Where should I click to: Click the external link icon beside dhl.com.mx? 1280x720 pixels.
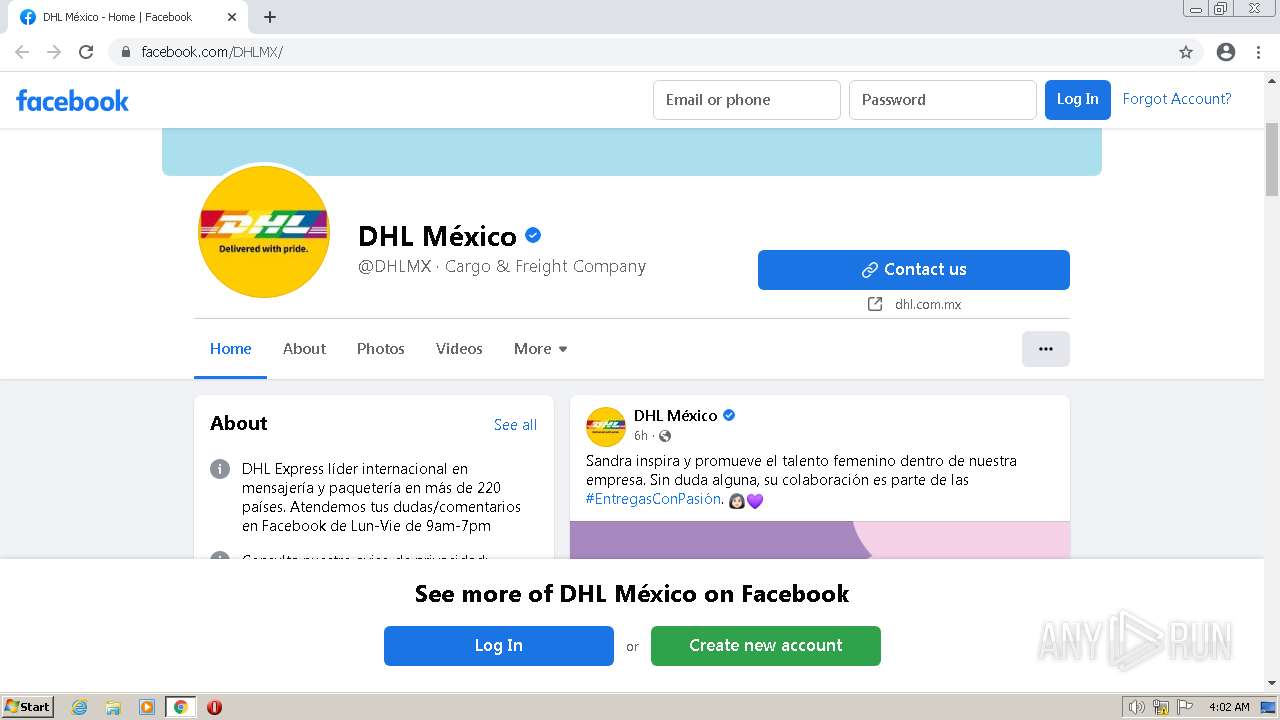[875, 304]
